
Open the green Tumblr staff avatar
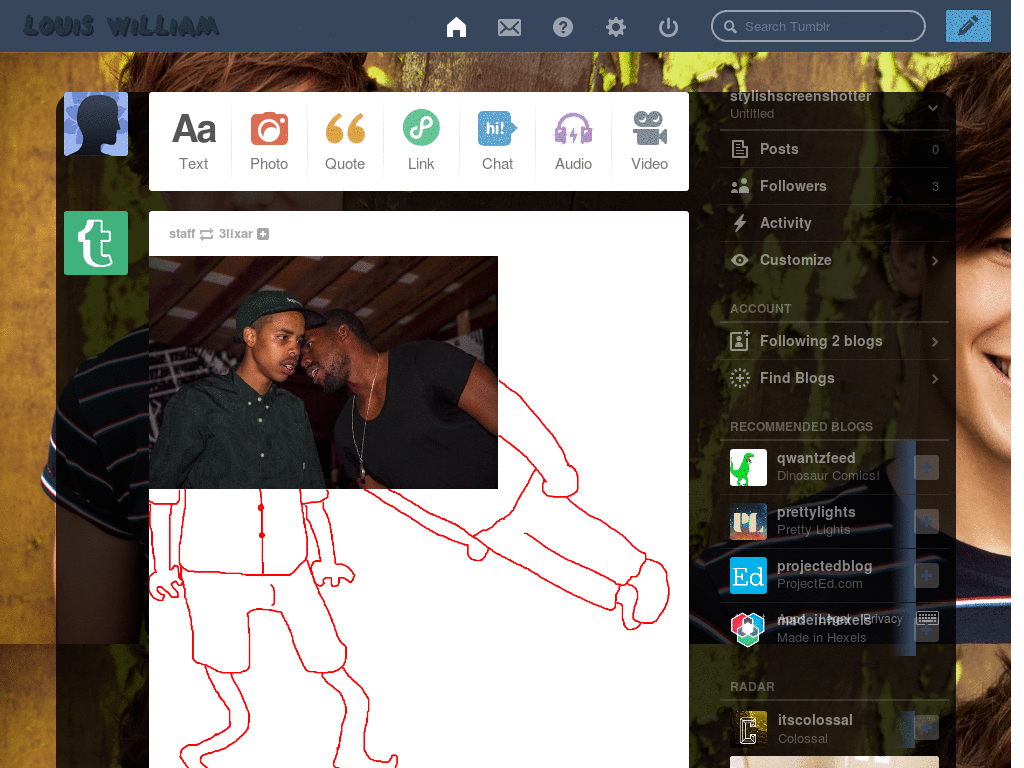[96, 243]
